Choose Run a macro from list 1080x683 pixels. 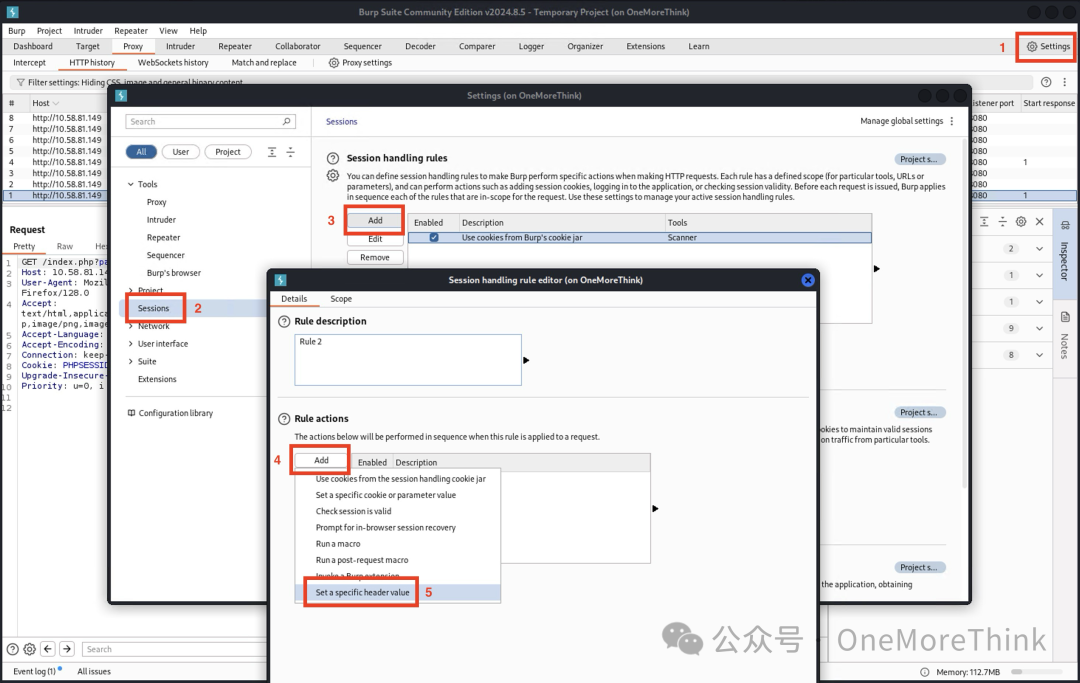click(338, 544)
